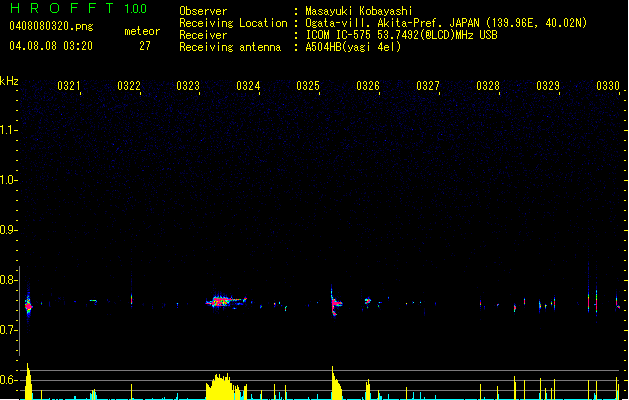Image resolution: width=629 pixels, height=400 pixels.
Task: Click time marker 0328
Action: [x=488, y=86]
